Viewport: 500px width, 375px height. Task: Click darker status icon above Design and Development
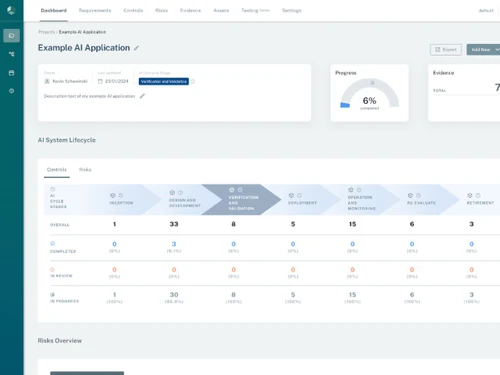click(172, 193)
